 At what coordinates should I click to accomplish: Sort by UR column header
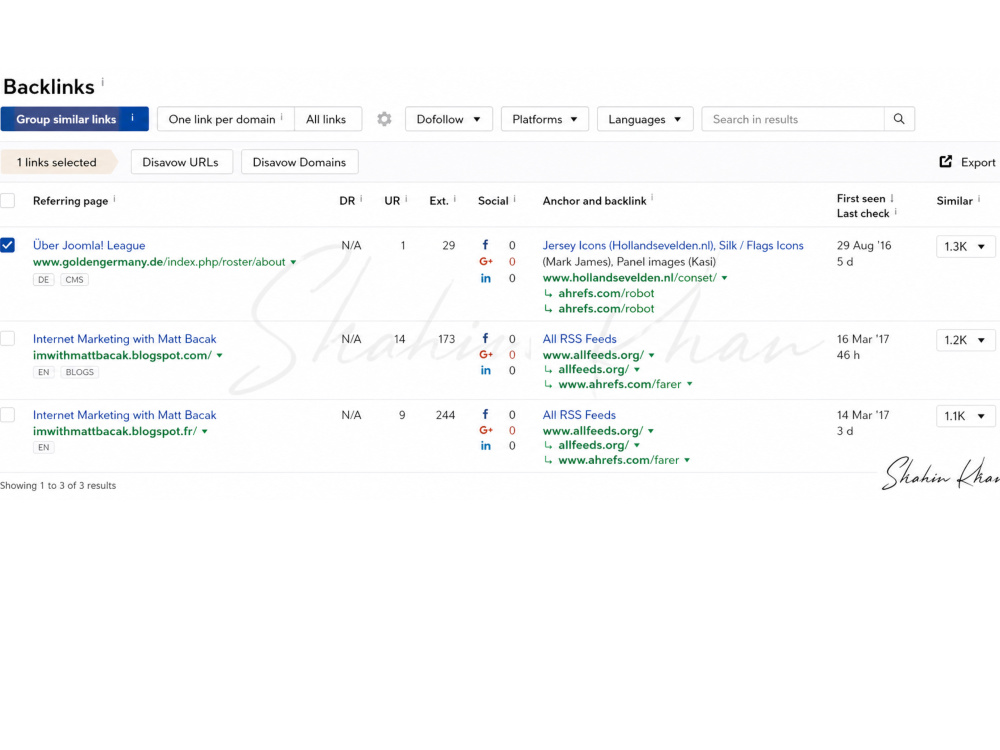coord(392,201)
